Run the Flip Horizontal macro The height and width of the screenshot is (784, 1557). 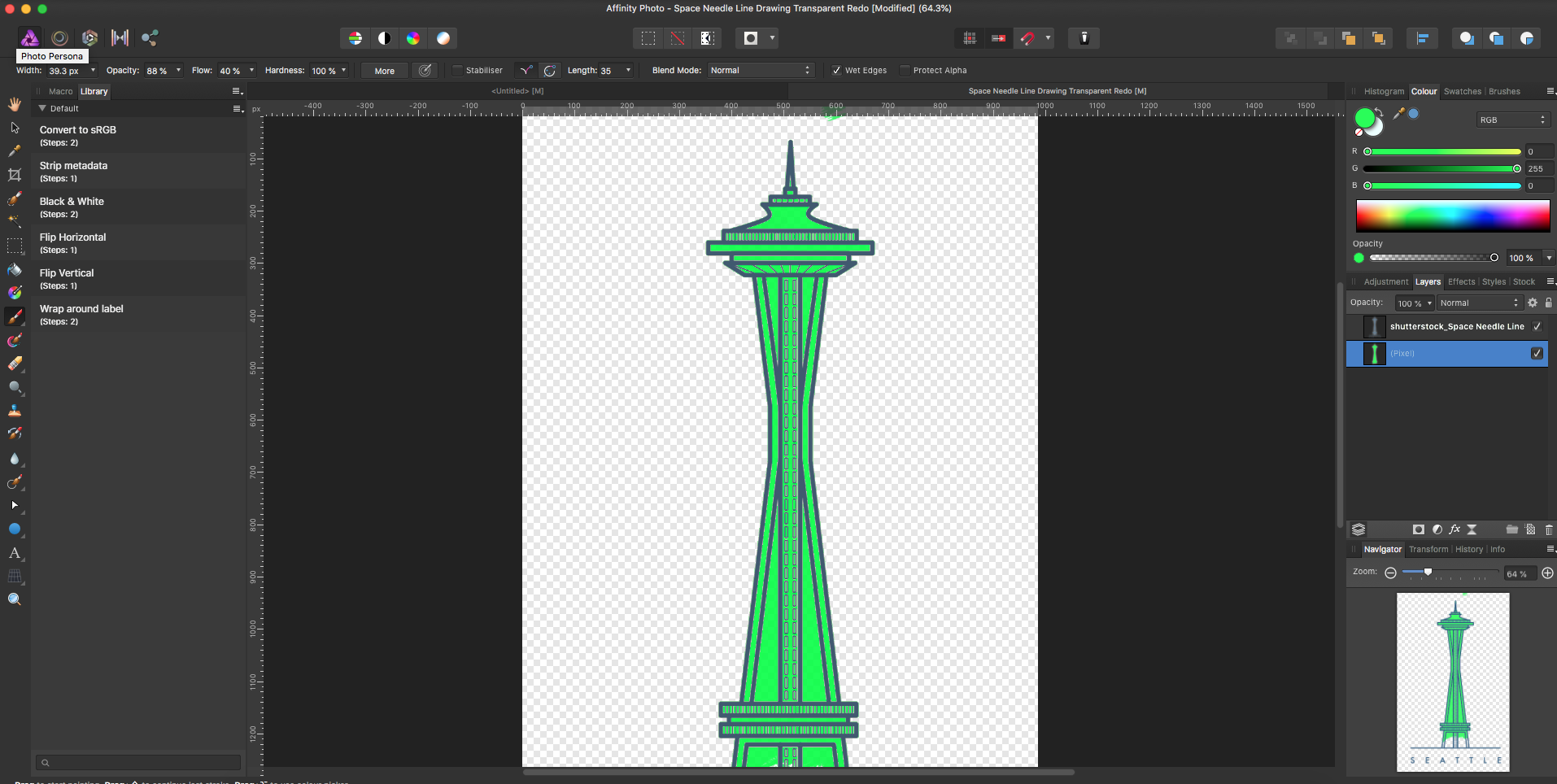point(73,242)
